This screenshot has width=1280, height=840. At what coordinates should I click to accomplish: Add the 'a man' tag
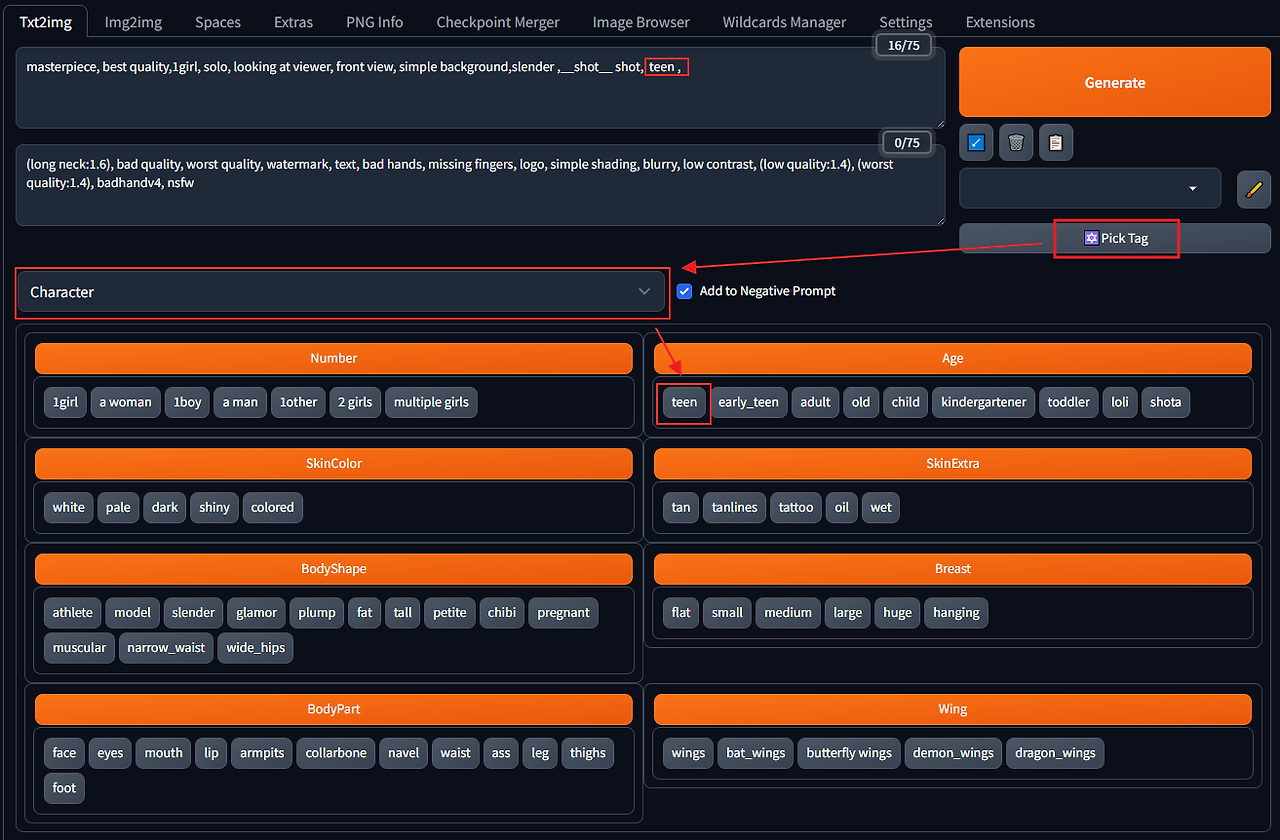point(240,402)
